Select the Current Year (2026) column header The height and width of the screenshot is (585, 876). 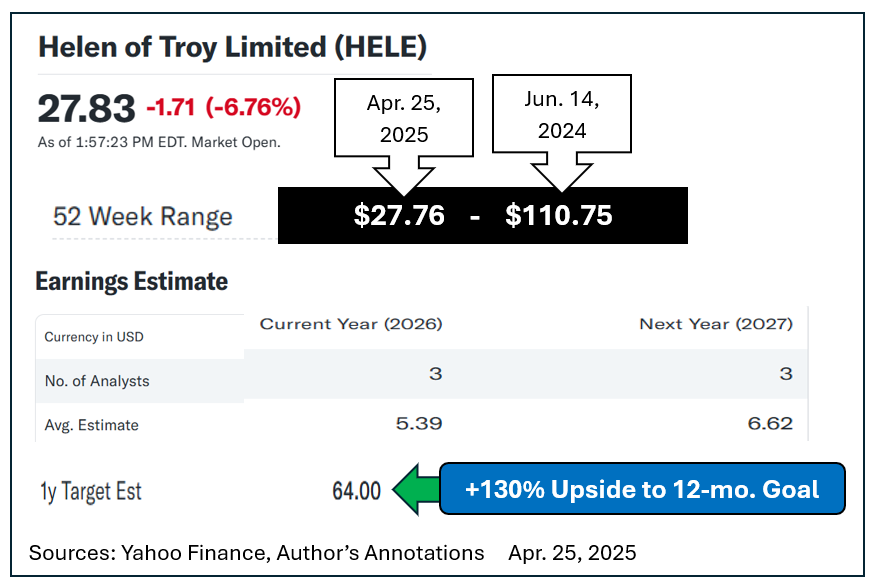tap(351, 324)
